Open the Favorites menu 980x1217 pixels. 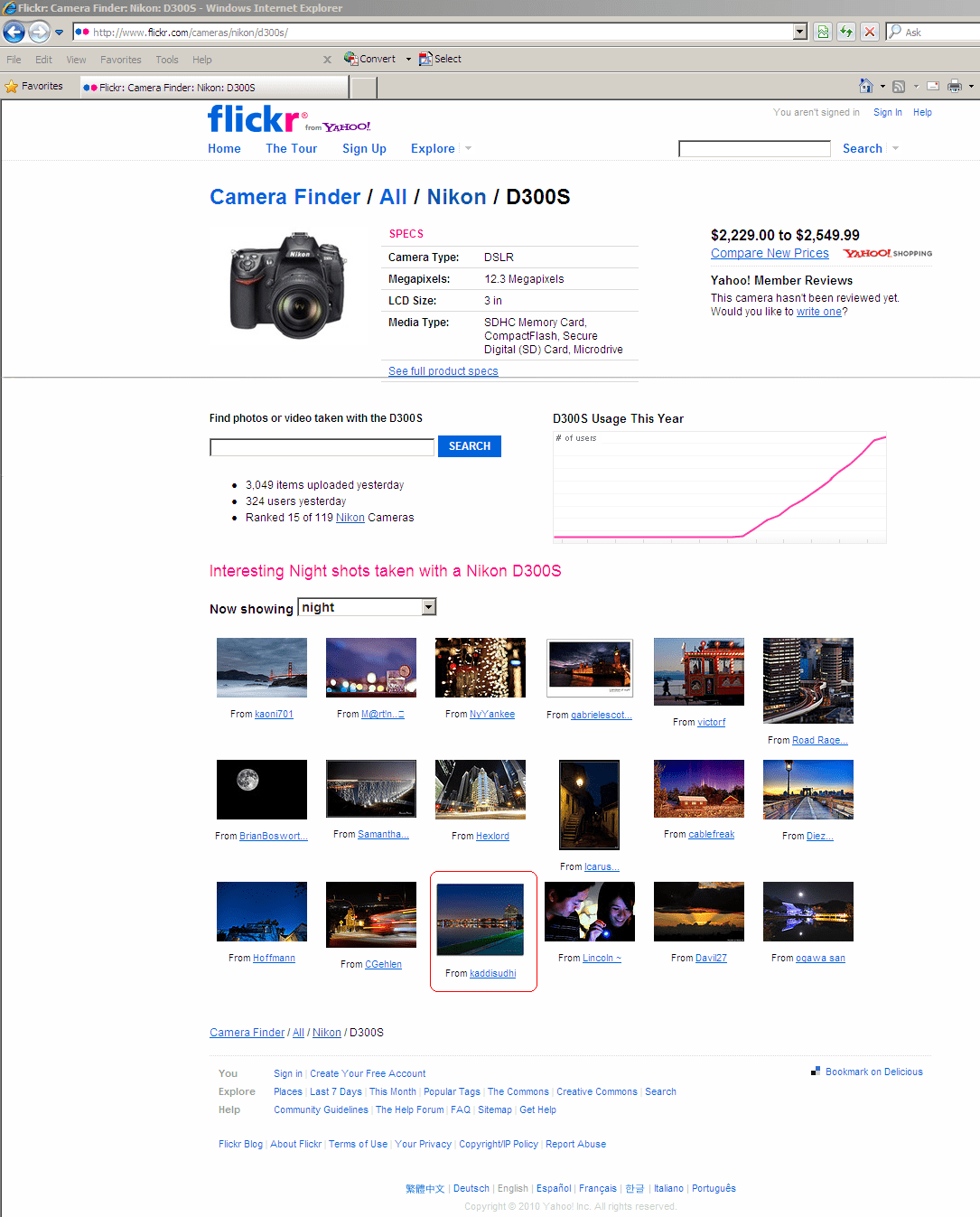pyautogui.click(x=121, y=60)
